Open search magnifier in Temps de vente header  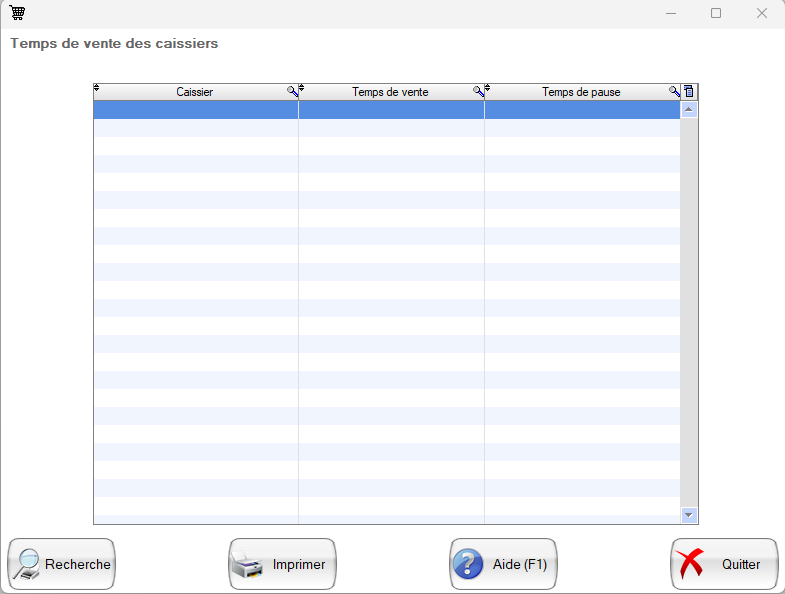coord(479,92)
